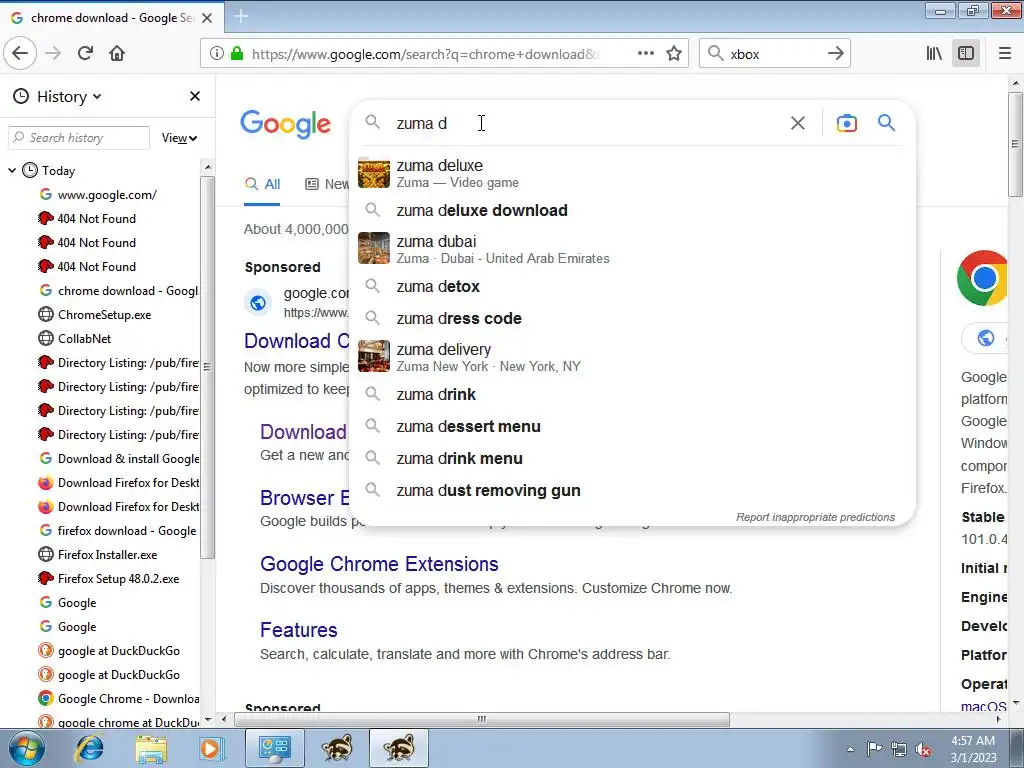Screen dimensions: 1024x768
Task: Show hidden system tray icons
Action: 850,749
